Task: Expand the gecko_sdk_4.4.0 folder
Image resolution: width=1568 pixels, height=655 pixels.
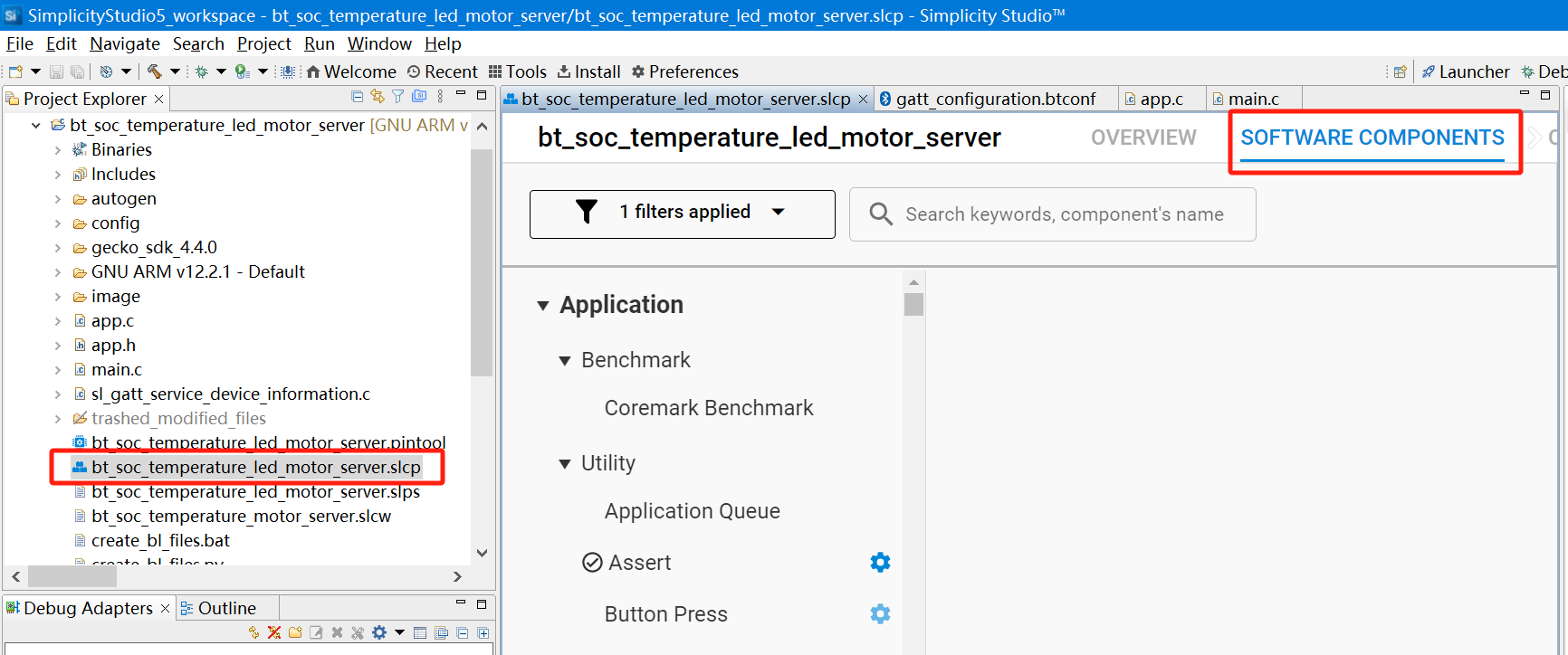Action: [58, 248]
